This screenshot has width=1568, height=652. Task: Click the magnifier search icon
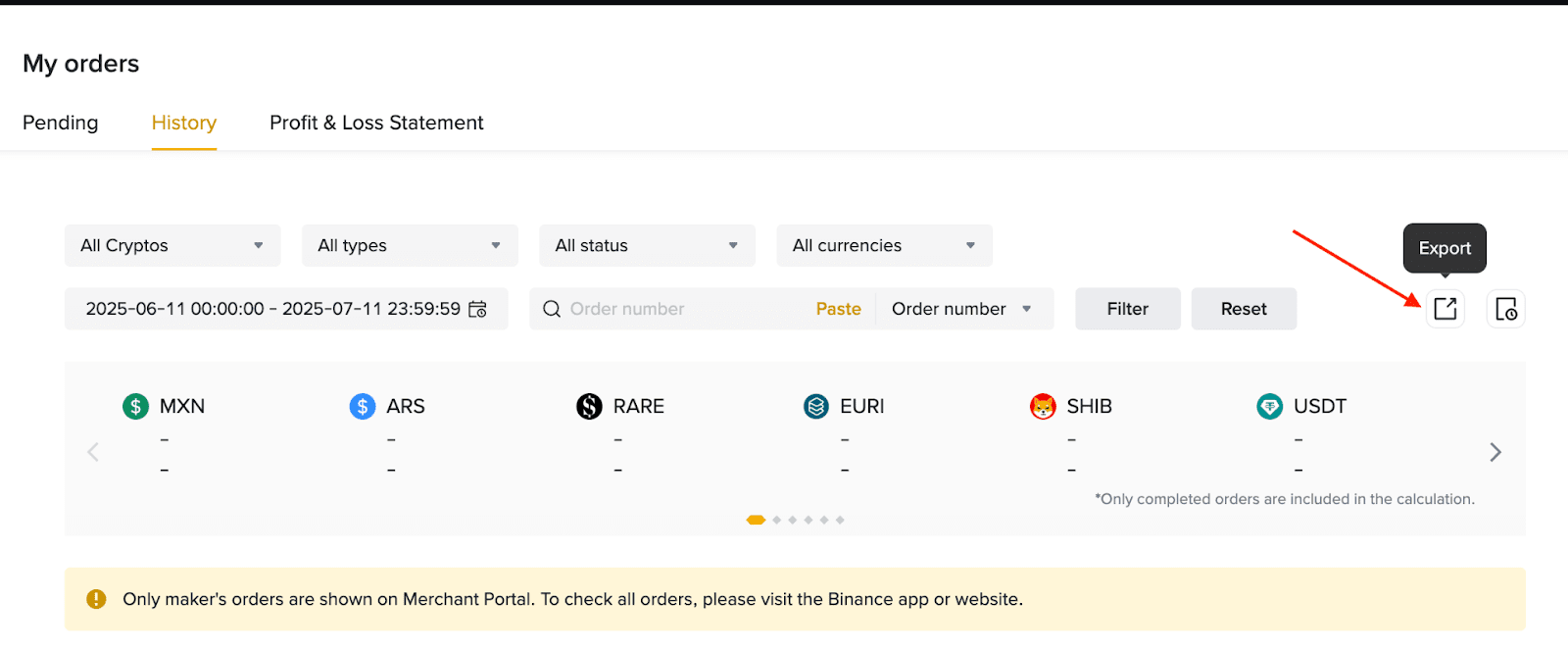tap(552, 309)
